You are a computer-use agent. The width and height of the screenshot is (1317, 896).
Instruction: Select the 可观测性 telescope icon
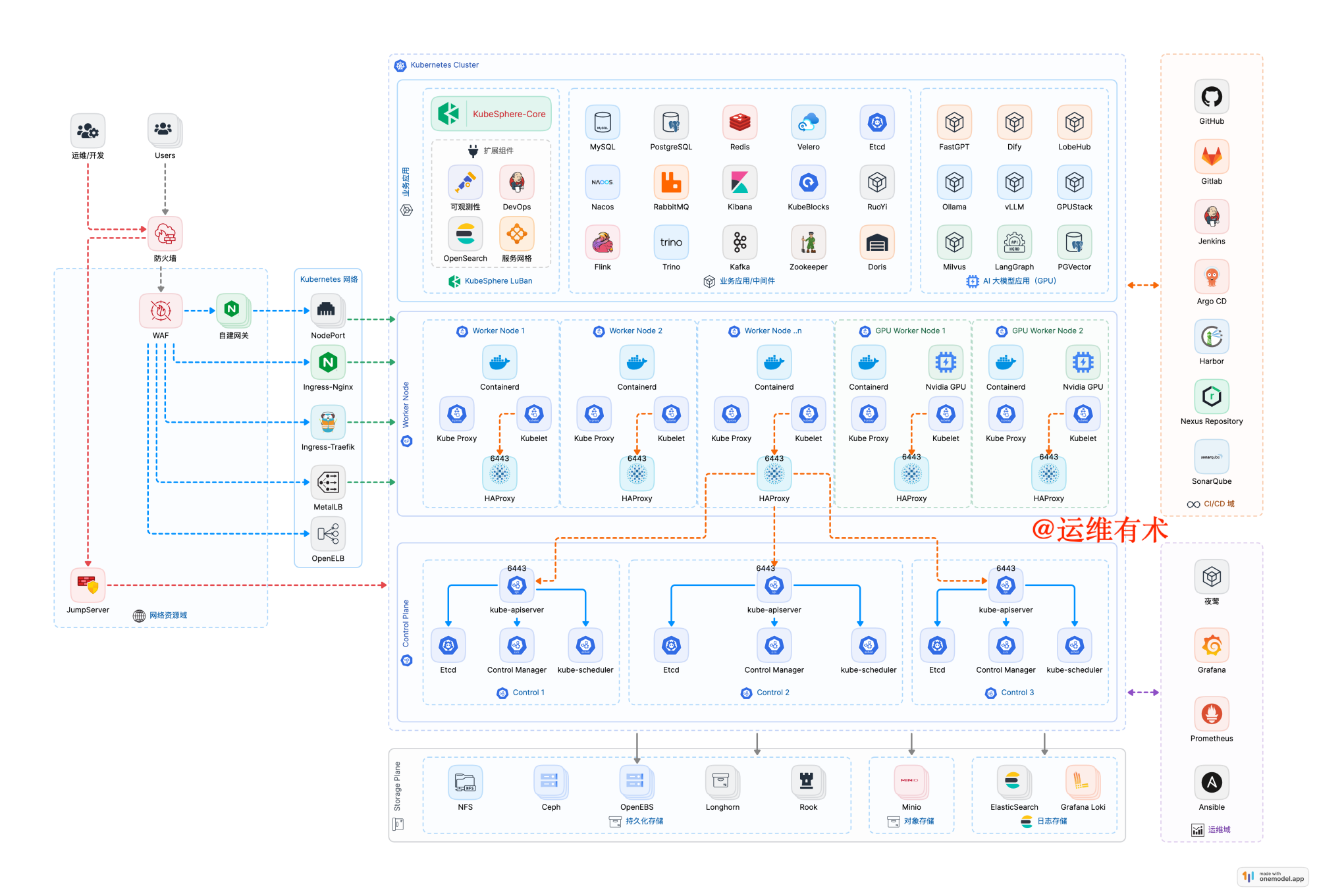(x=465, y=182)
